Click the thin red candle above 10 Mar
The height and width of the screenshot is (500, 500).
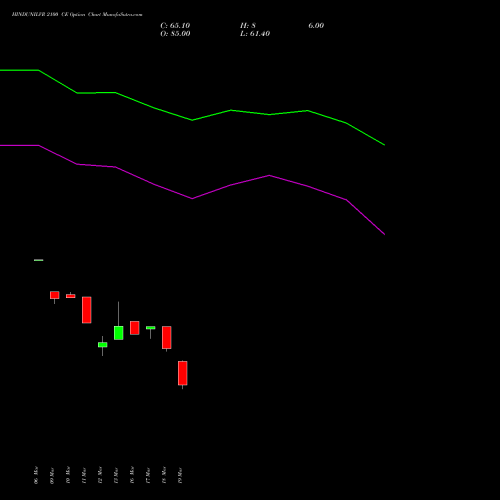(71, 296)
